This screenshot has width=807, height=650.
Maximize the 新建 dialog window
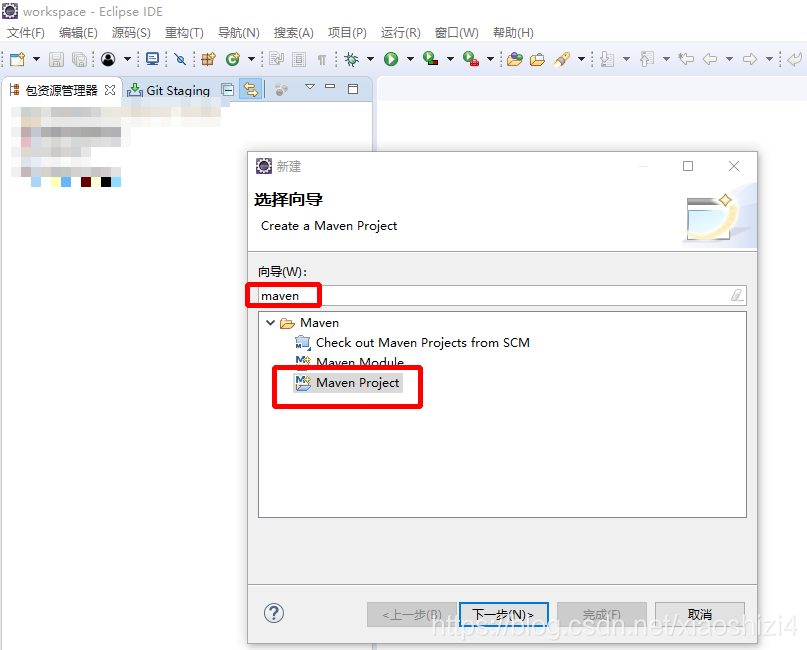(688, 166)
